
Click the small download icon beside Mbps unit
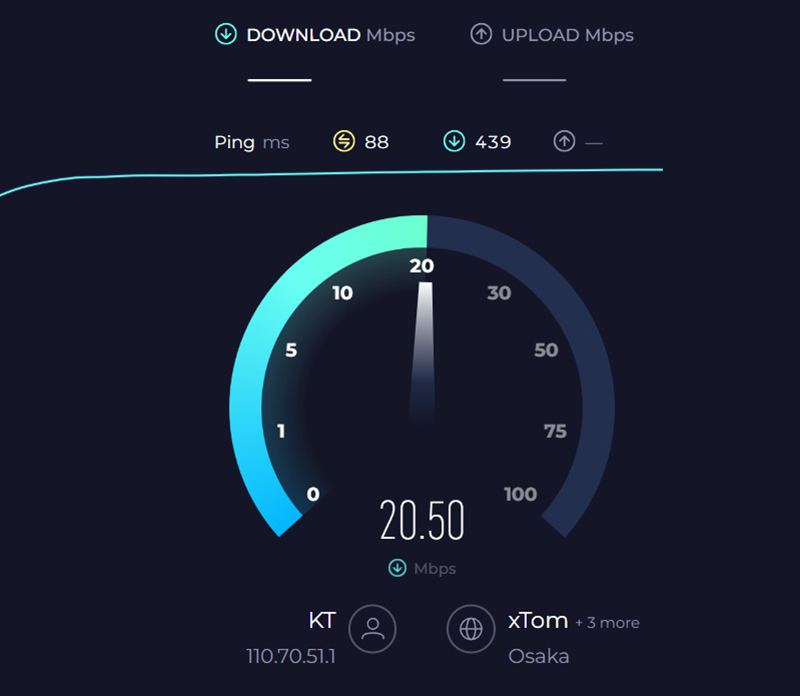tap(397, 567)
